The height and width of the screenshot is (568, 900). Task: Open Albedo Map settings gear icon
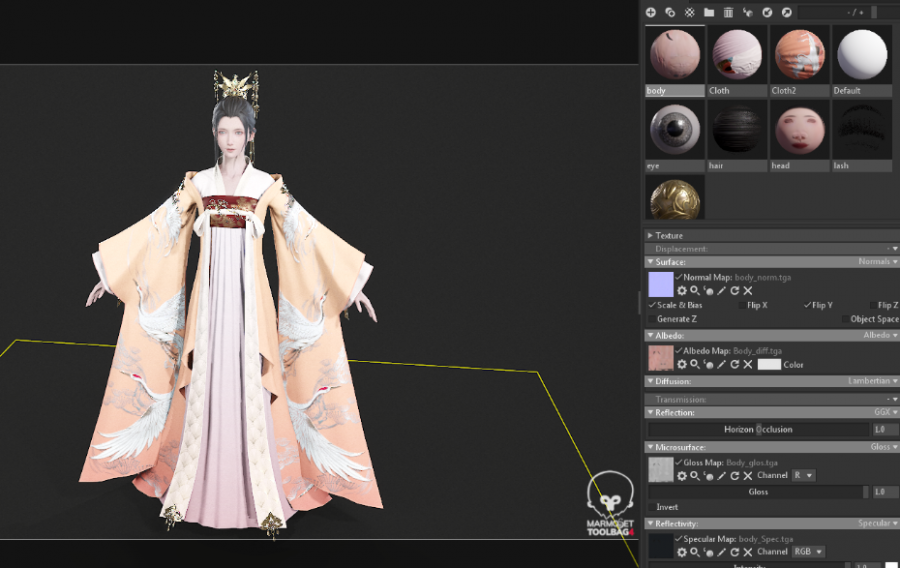(681, 364)
